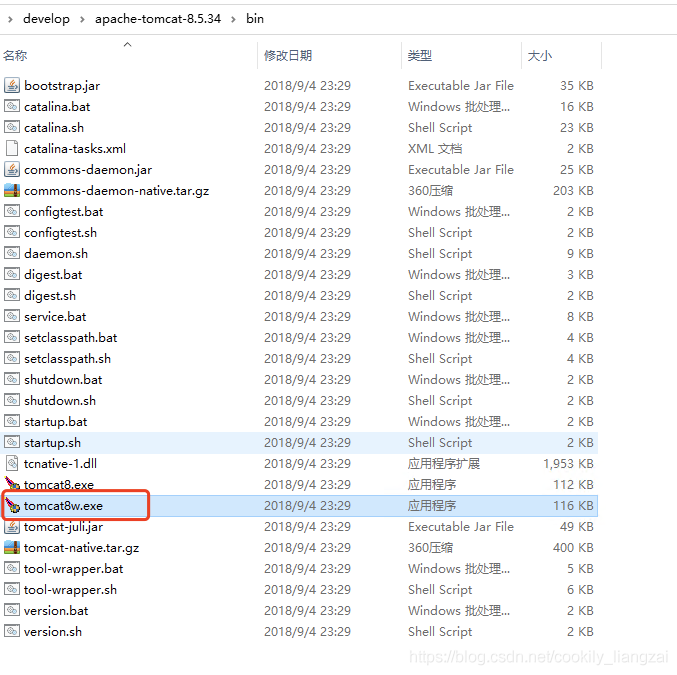The image size is (677, 675).
Task: Click the tomcat8w.exe feather icon
Action: tap(12, 505)
